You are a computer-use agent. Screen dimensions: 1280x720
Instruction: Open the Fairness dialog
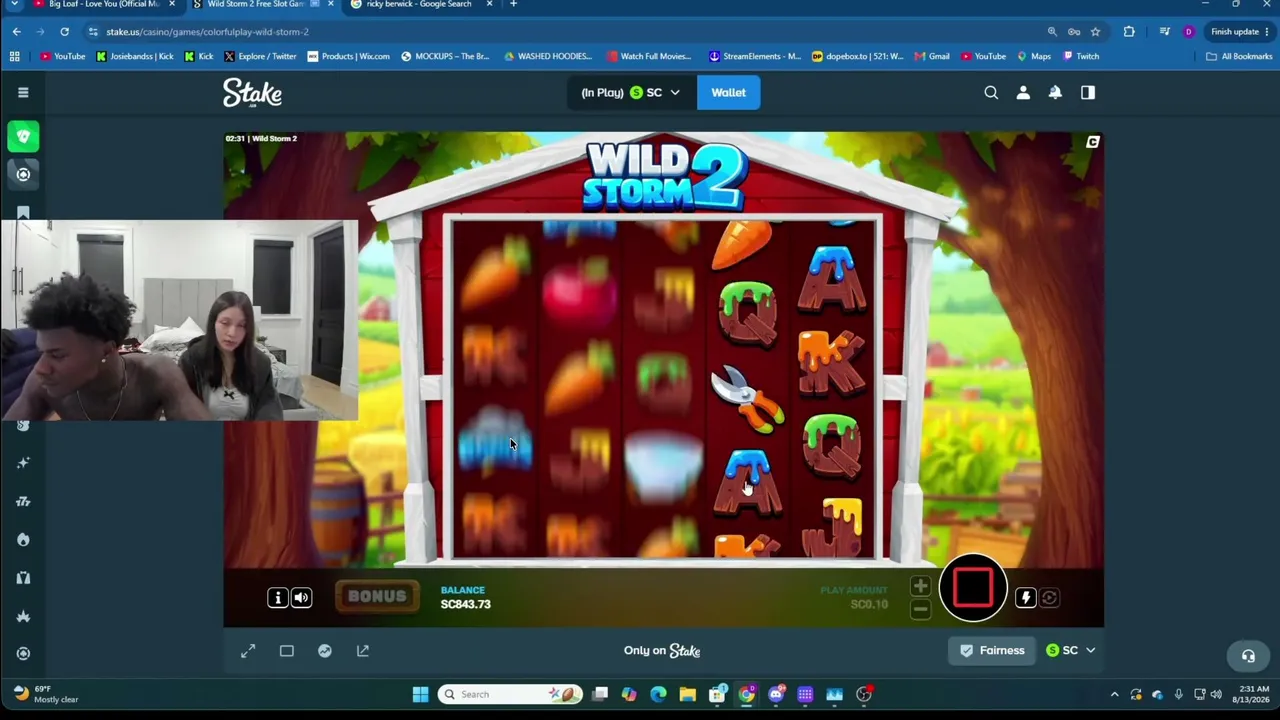[992, 651]
